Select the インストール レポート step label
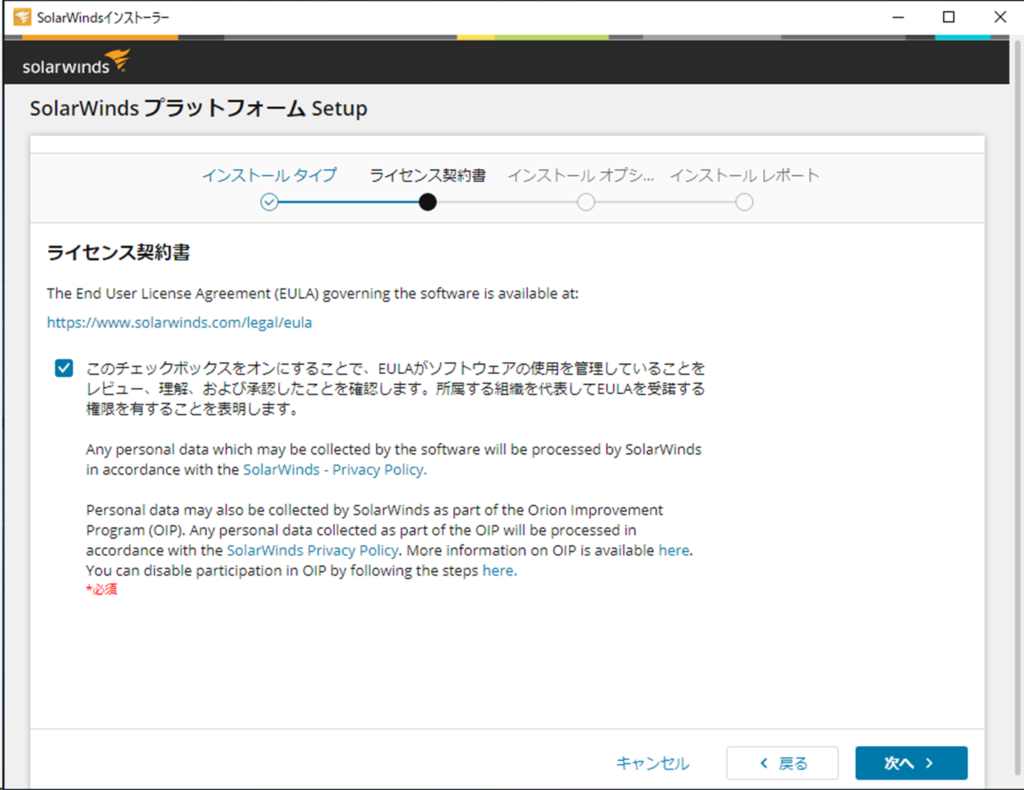Screen dimensions: 1024x790 [x=744, y=175]
